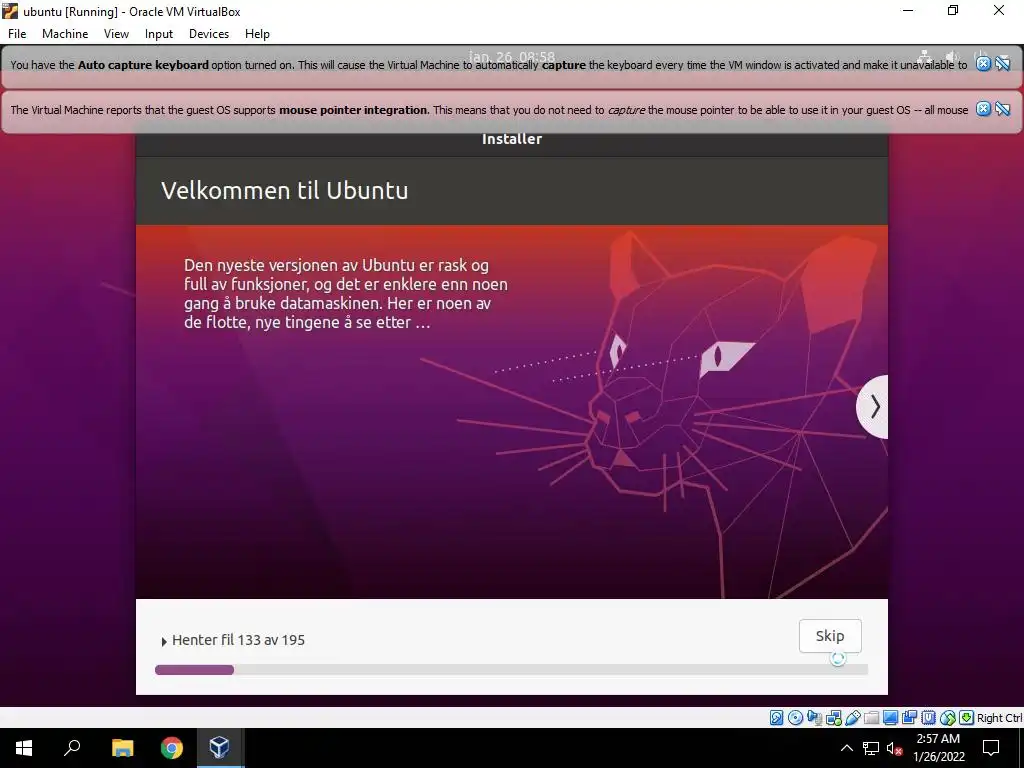Click the 'Velkommen til Ubuntu' heading
The width and height of the screenshot is (1024, 768).
285,190
